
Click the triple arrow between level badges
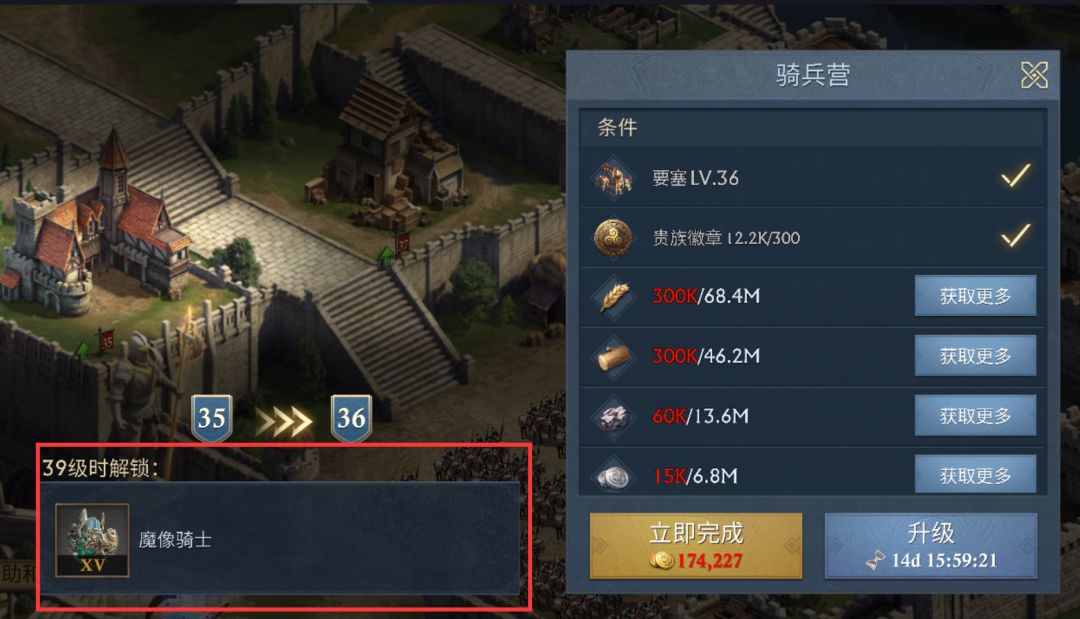(283, 421)
